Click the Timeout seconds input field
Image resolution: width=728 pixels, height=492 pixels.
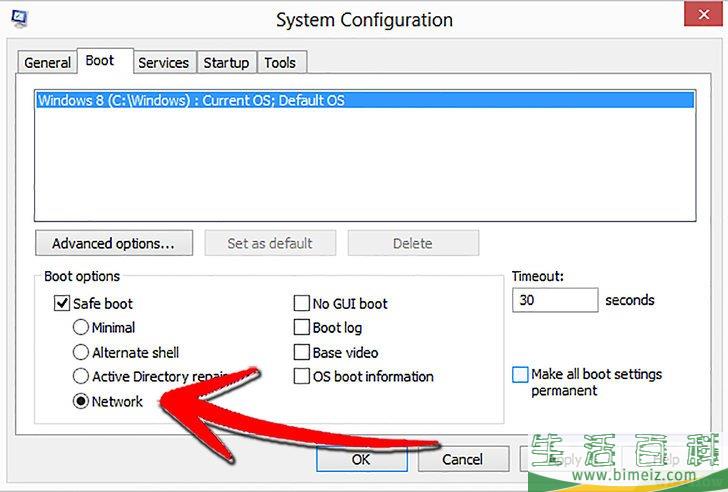pos(555,300)
